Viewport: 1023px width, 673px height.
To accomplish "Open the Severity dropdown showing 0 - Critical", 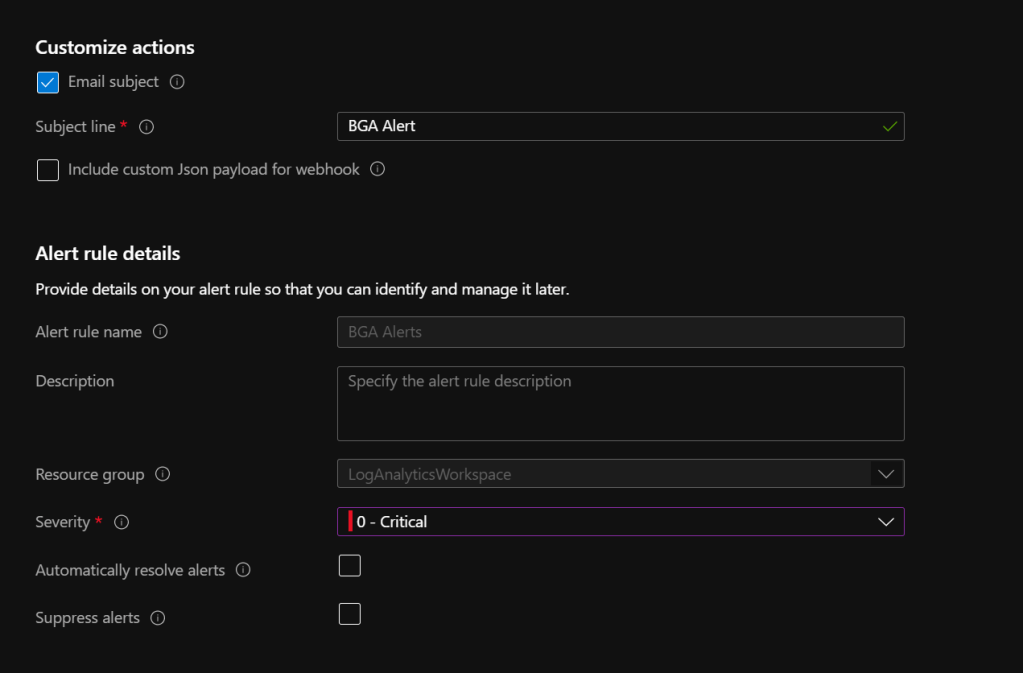I will pos(620,522).
